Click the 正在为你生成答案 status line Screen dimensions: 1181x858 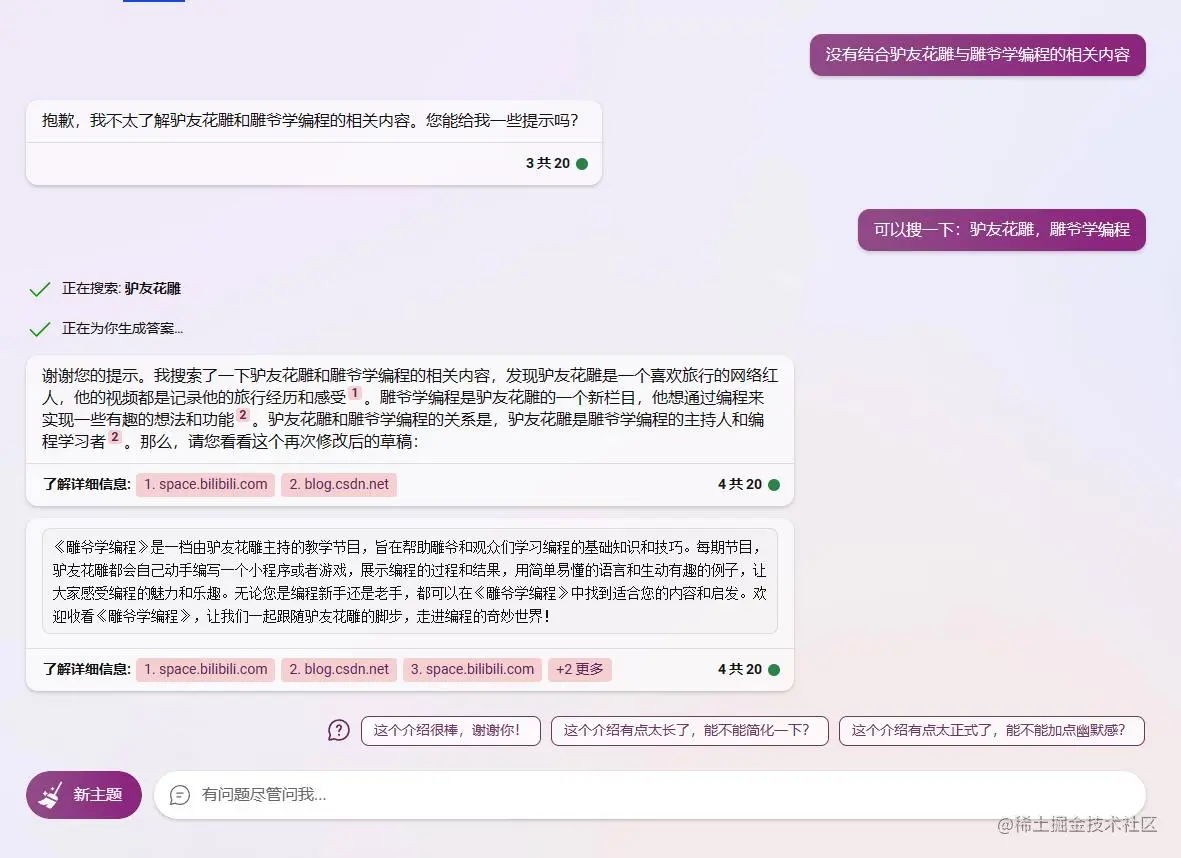point(122,328)
